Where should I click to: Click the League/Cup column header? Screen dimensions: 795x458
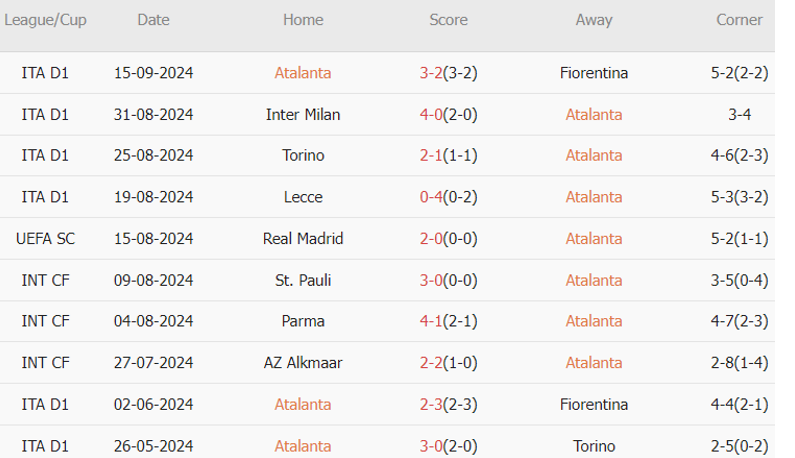[45, 20]
